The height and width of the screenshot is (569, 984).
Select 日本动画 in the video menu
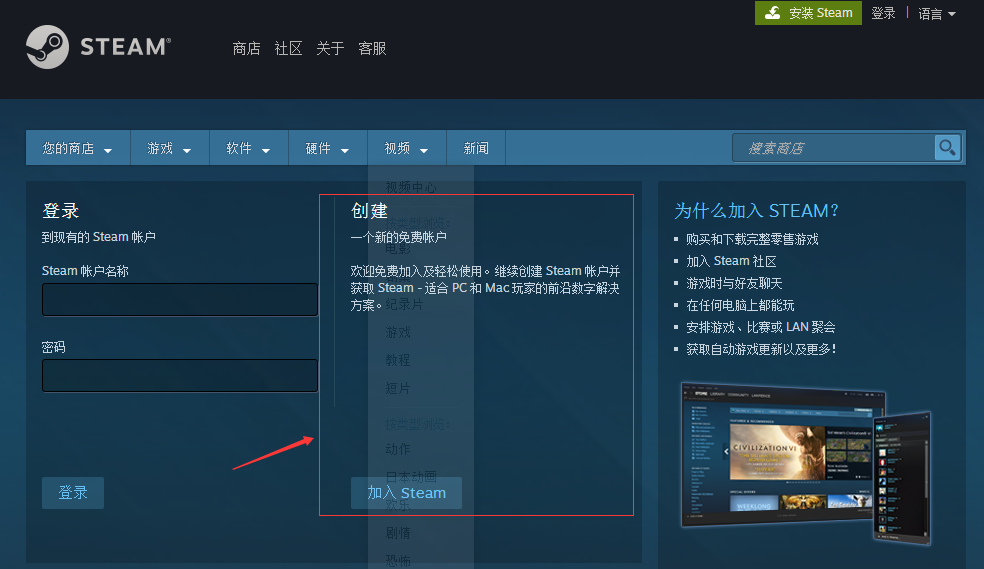pos(410,476)
